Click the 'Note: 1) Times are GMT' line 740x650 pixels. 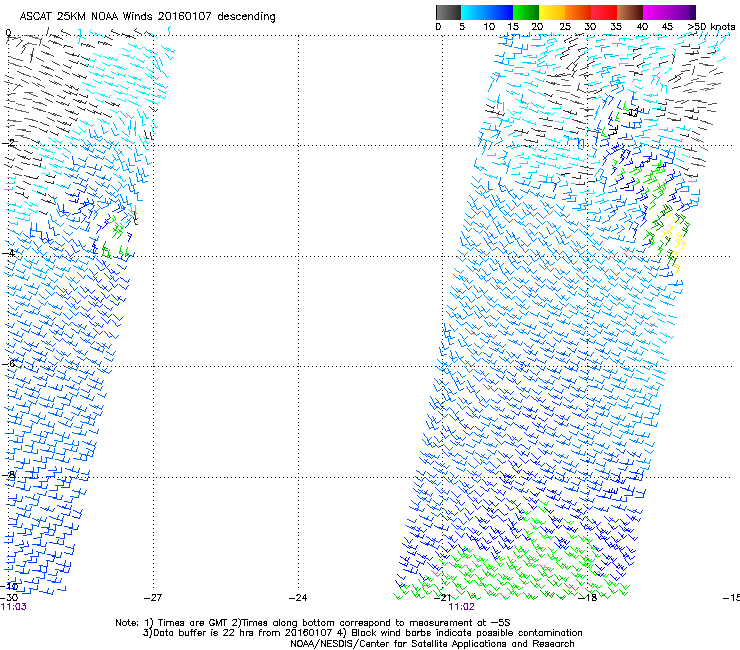click(x=313, y=623)
